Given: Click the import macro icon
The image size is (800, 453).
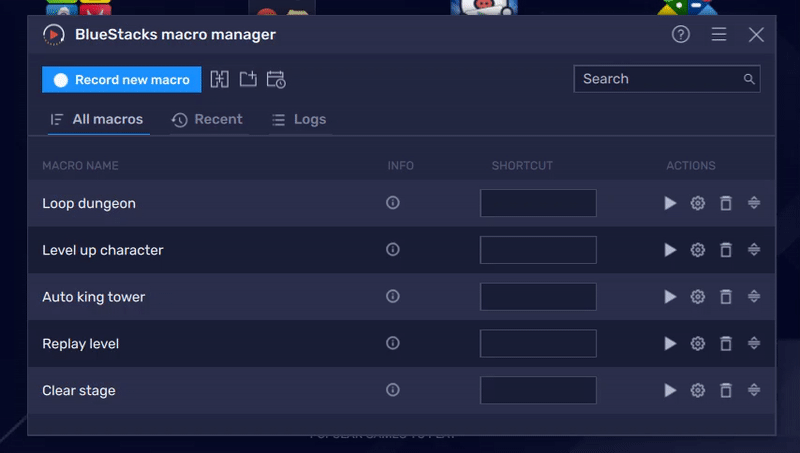Looking at the screenshot, I should (248, 79).
